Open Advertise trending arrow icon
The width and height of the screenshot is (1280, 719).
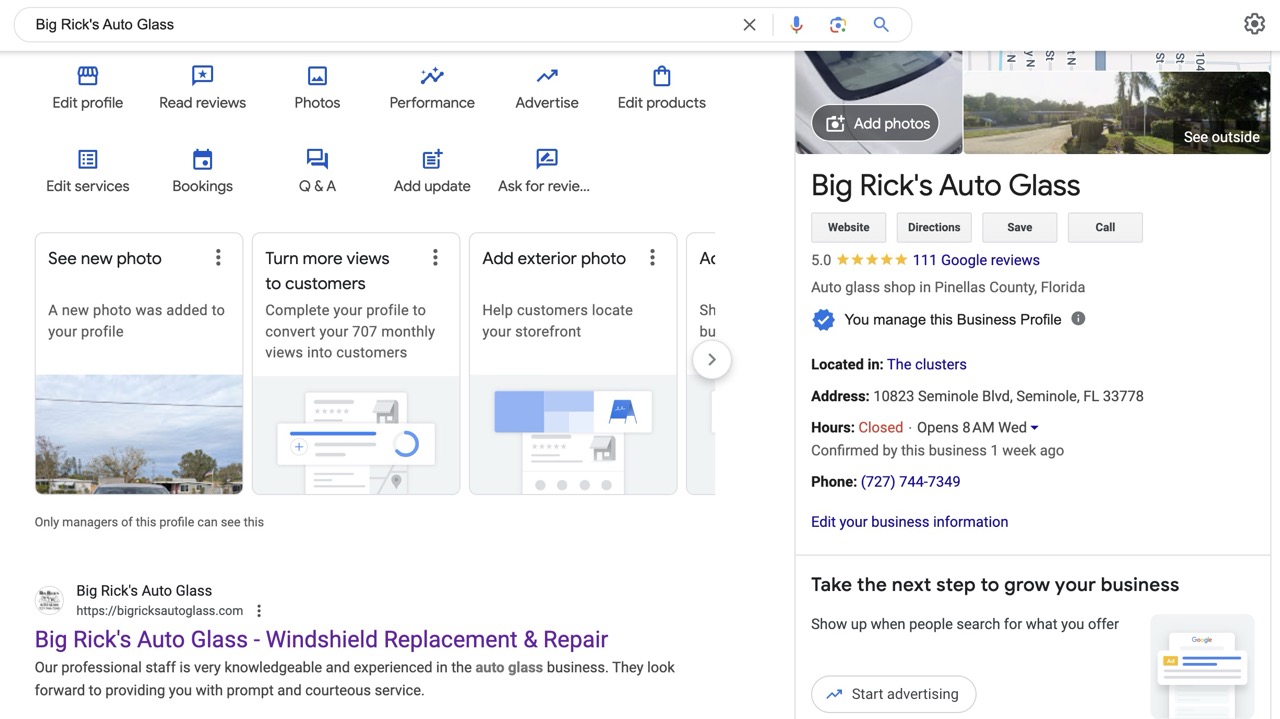547,76
